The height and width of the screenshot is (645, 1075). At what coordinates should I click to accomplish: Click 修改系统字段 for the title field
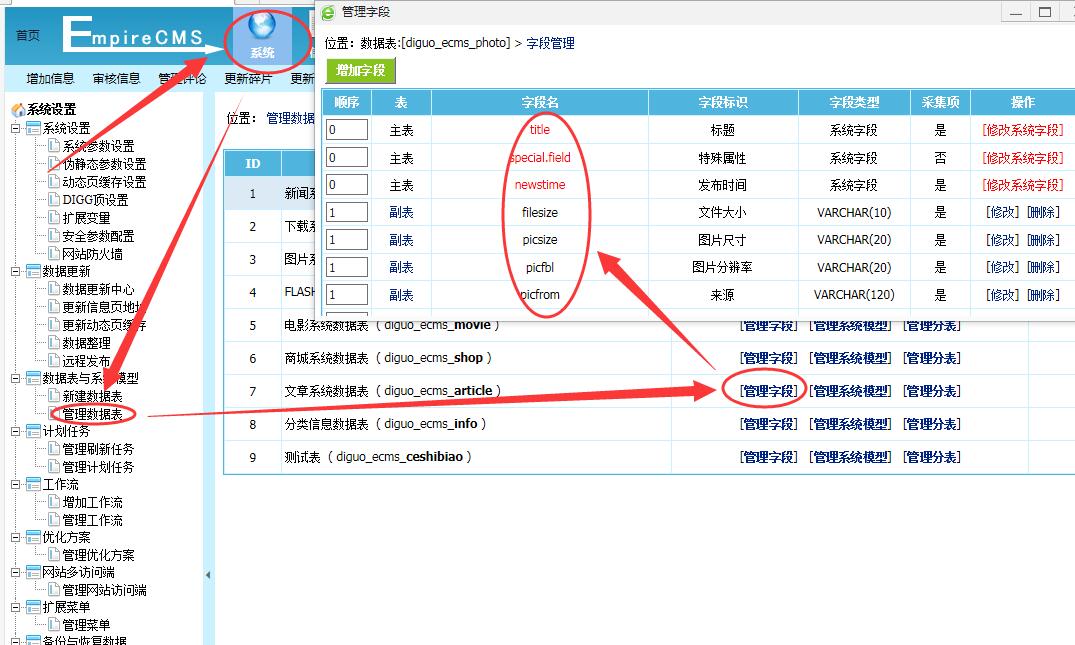(1023, 130)
